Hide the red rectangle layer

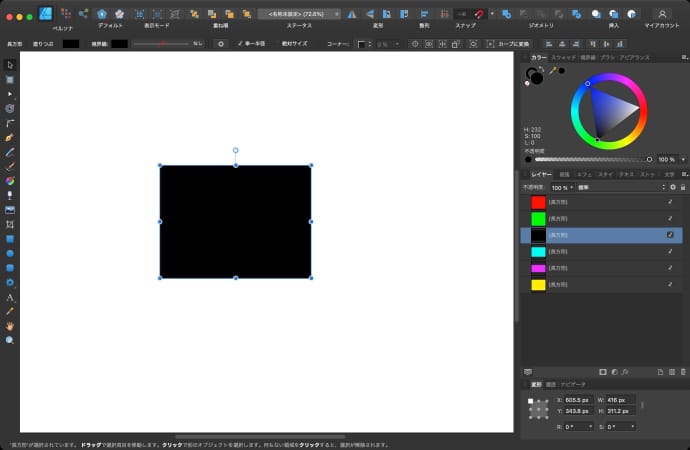(x=670, y=202)
